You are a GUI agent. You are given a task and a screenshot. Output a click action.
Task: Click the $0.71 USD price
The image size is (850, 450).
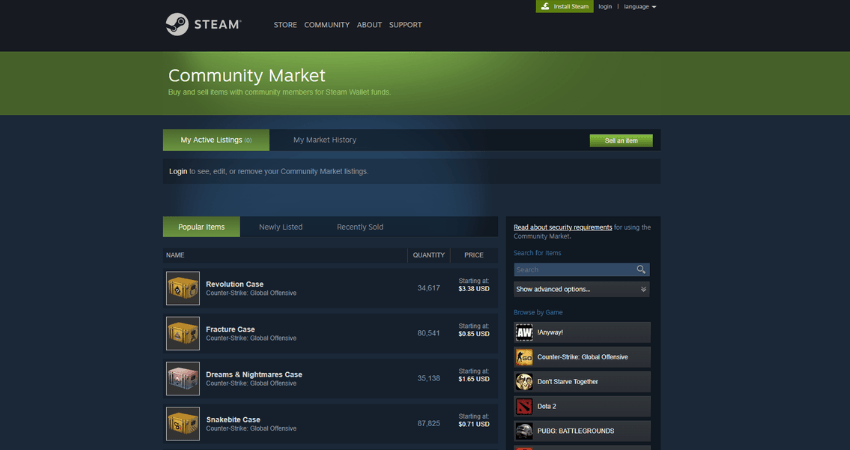click(474, 425)
